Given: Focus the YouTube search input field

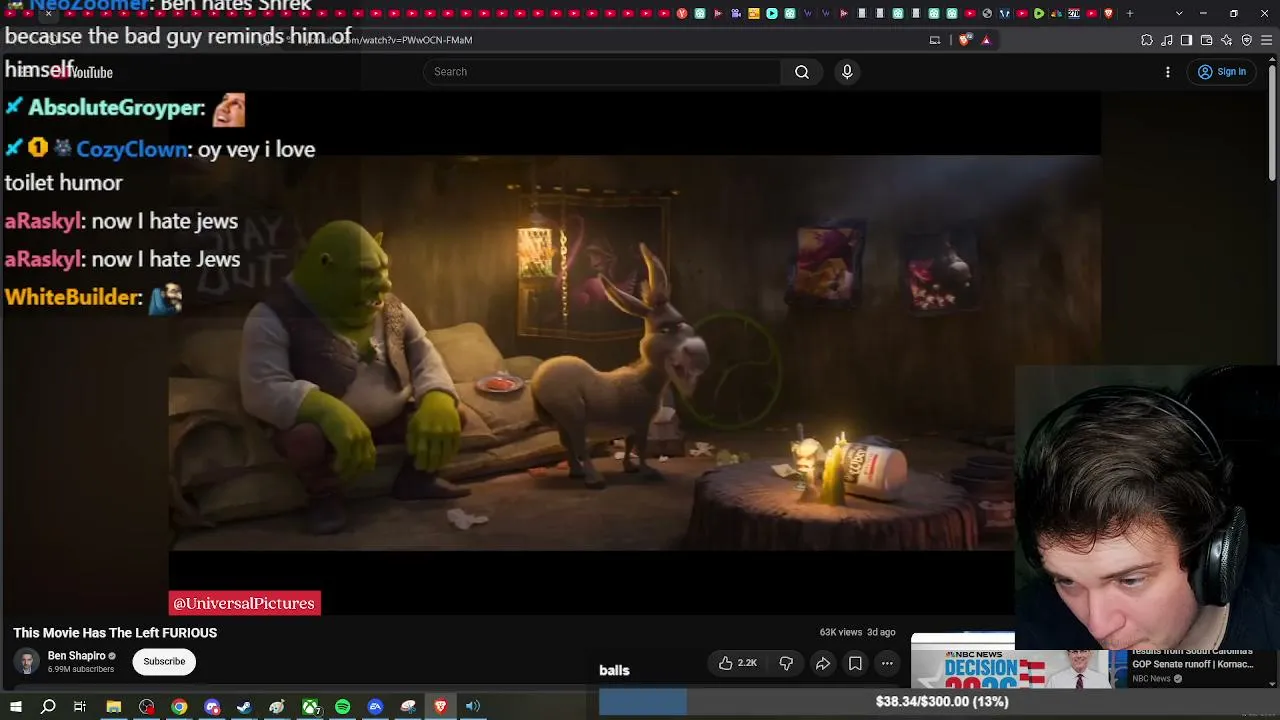Looking at the screenshot, I should (602, 72).
